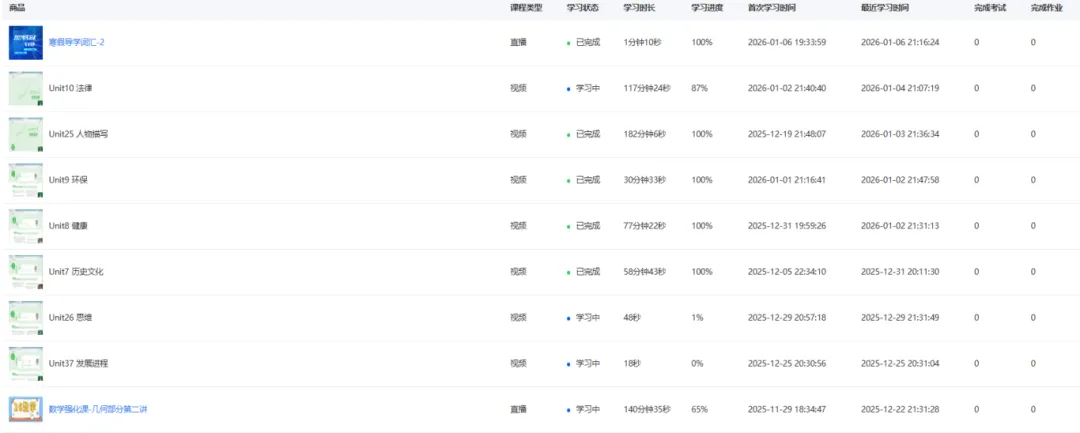
Task: Select the Unit25 人物描写 title
Action: (78, 134)
